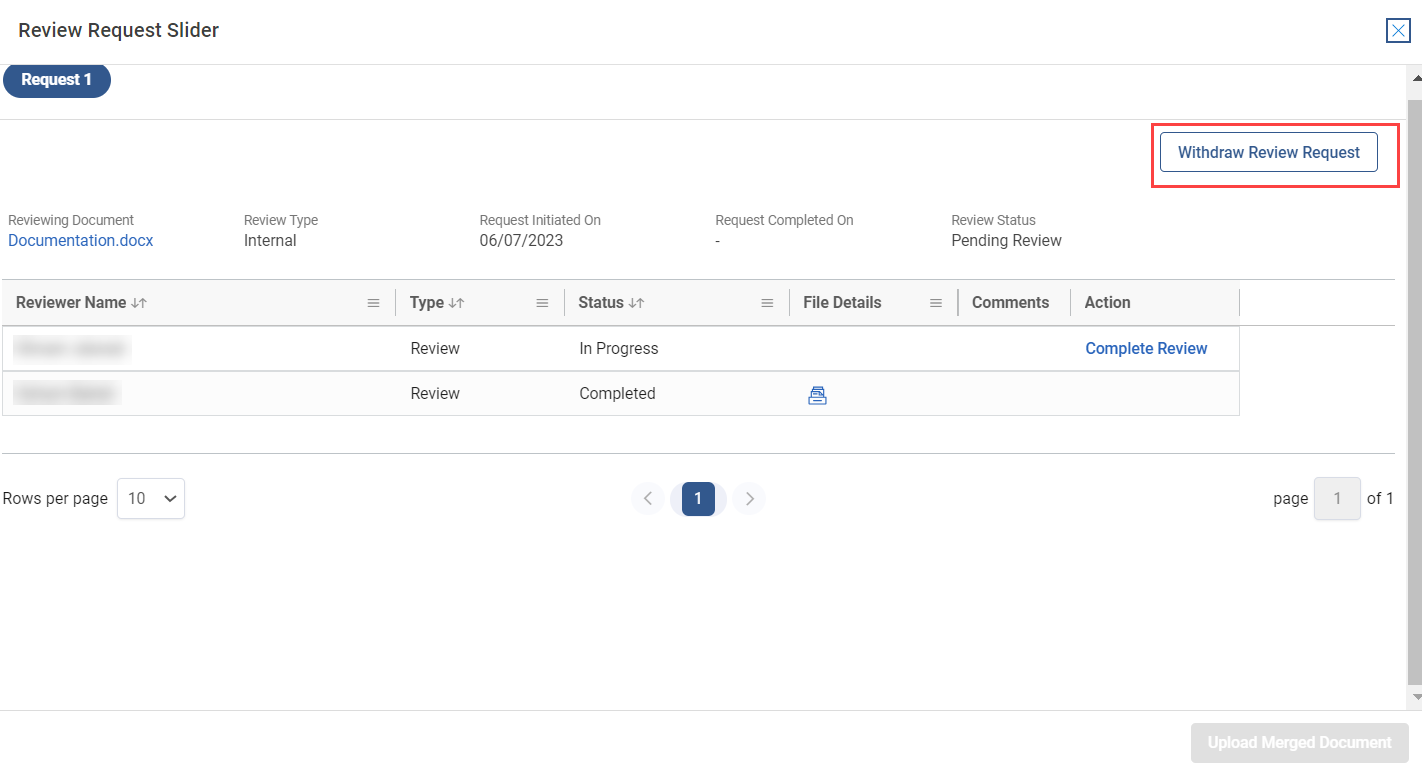Select the Request 1 tab
The width and height of the screenshot is (1422, 770).
click(57, 80)
